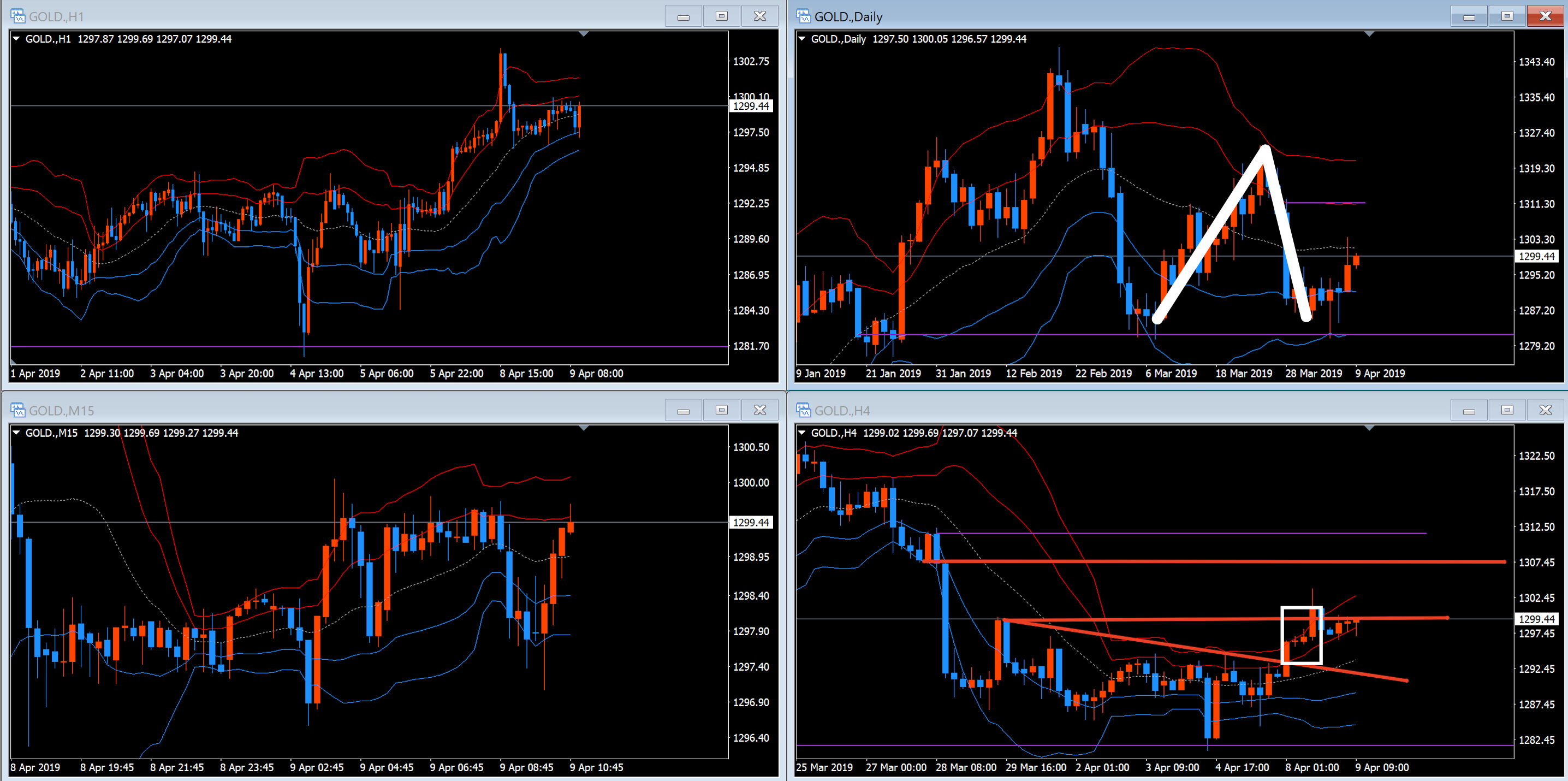Maximize the GOLD.,M15 chart window

[721, 410]
